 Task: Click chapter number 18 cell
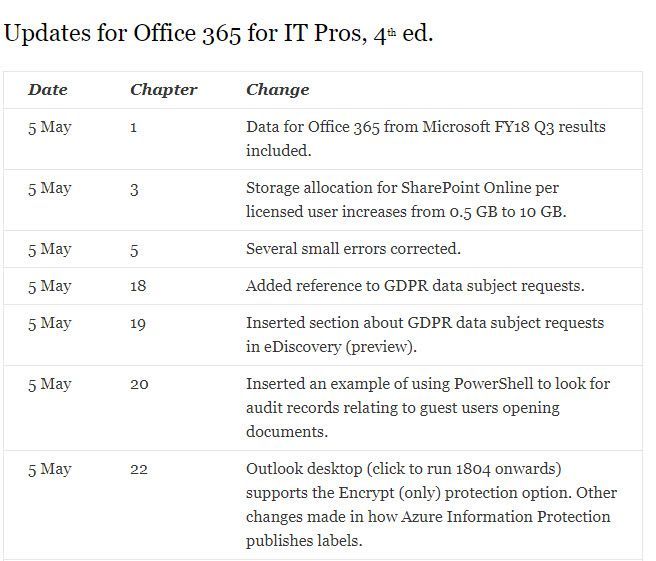[x=138, y=286]
